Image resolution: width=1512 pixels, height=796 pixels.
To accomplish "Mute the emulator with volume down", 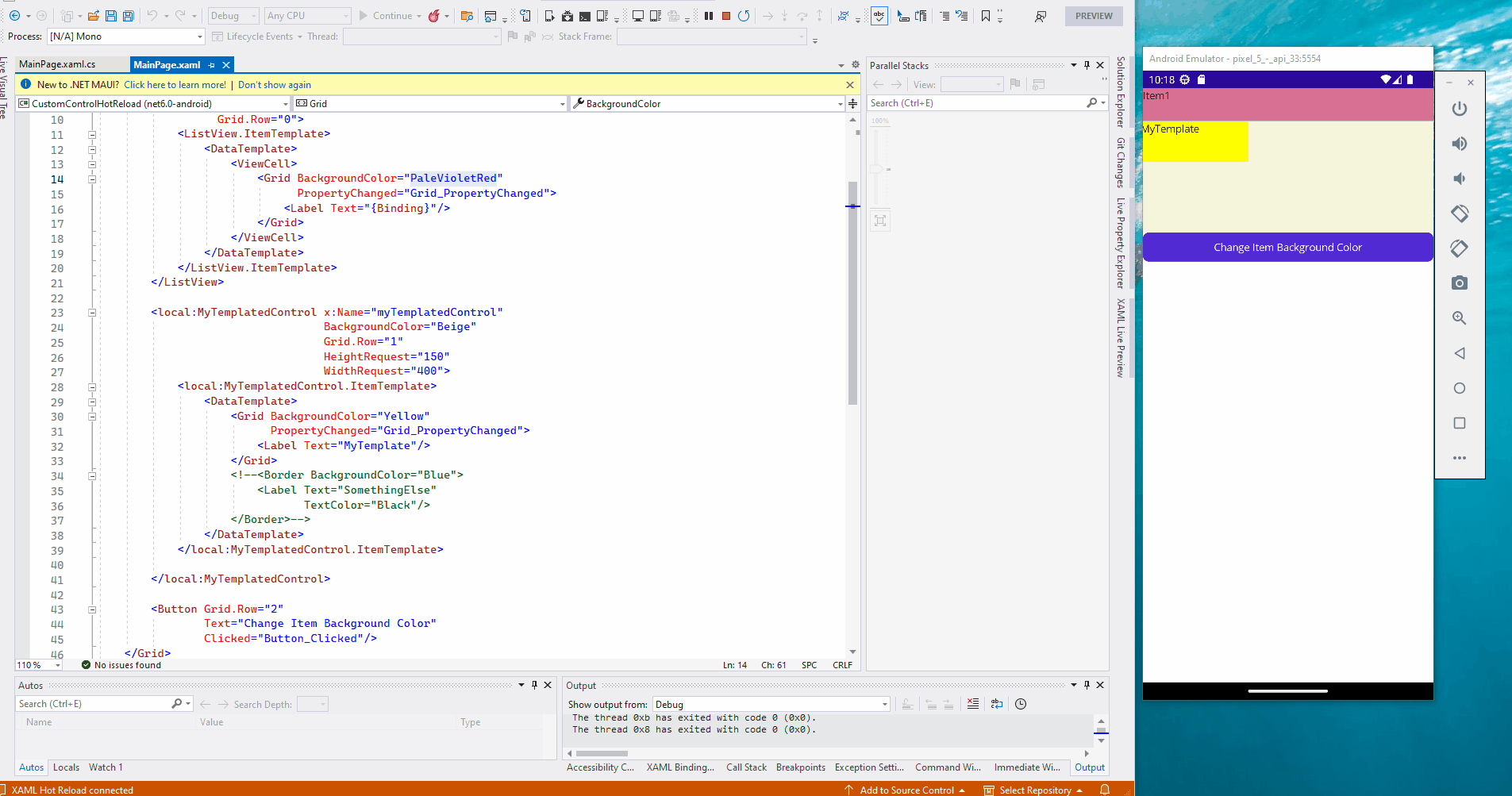I will coord(1460,179).
